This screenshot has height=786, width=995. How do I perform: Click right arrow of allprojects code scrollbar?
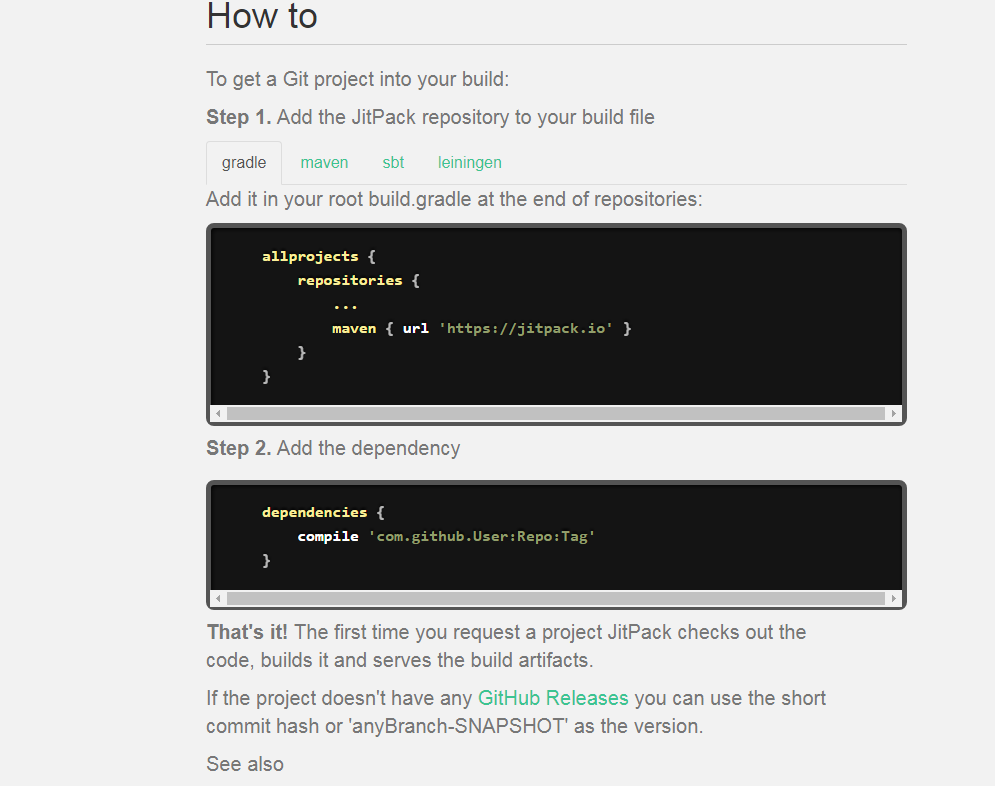[893, 414]
